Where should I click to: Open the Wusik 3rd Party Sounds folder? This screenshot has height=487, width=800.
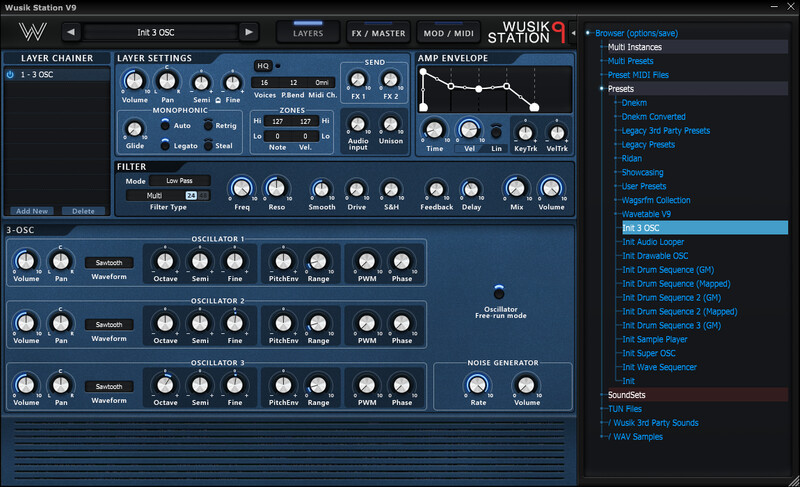656,423
